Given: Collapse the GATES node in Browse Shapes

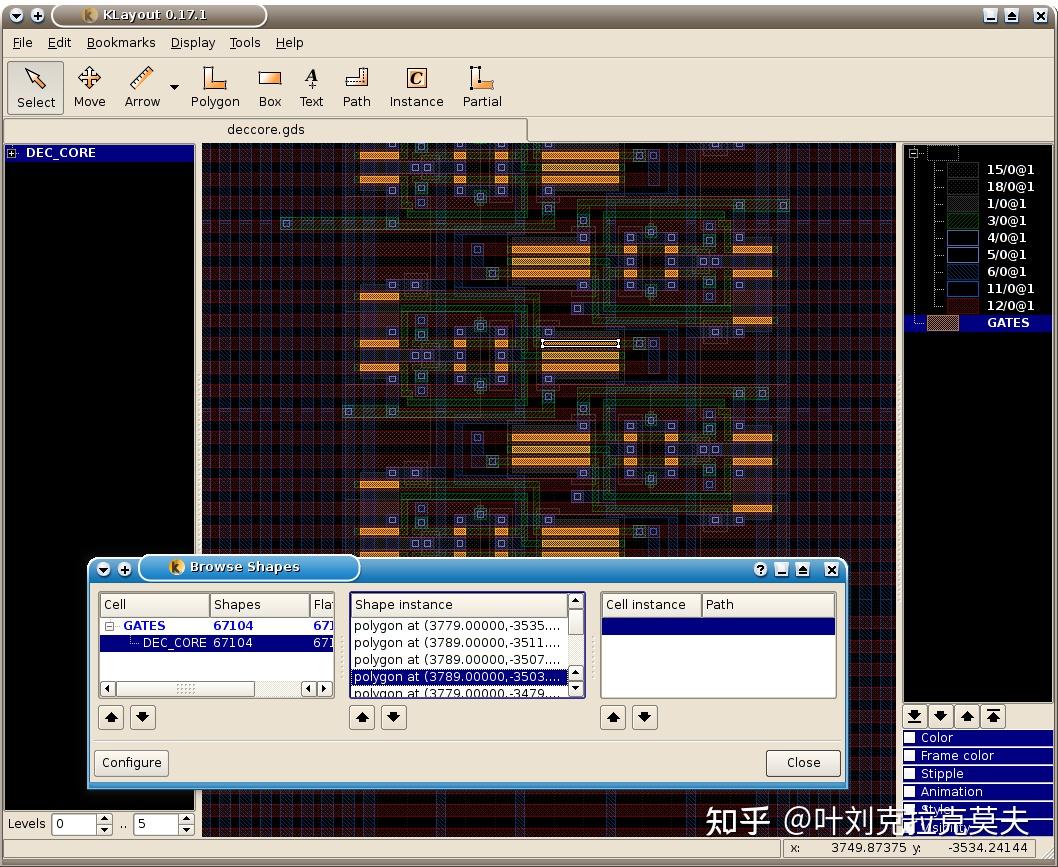Looking at the screenshot, I should click(x=108, y=625).
